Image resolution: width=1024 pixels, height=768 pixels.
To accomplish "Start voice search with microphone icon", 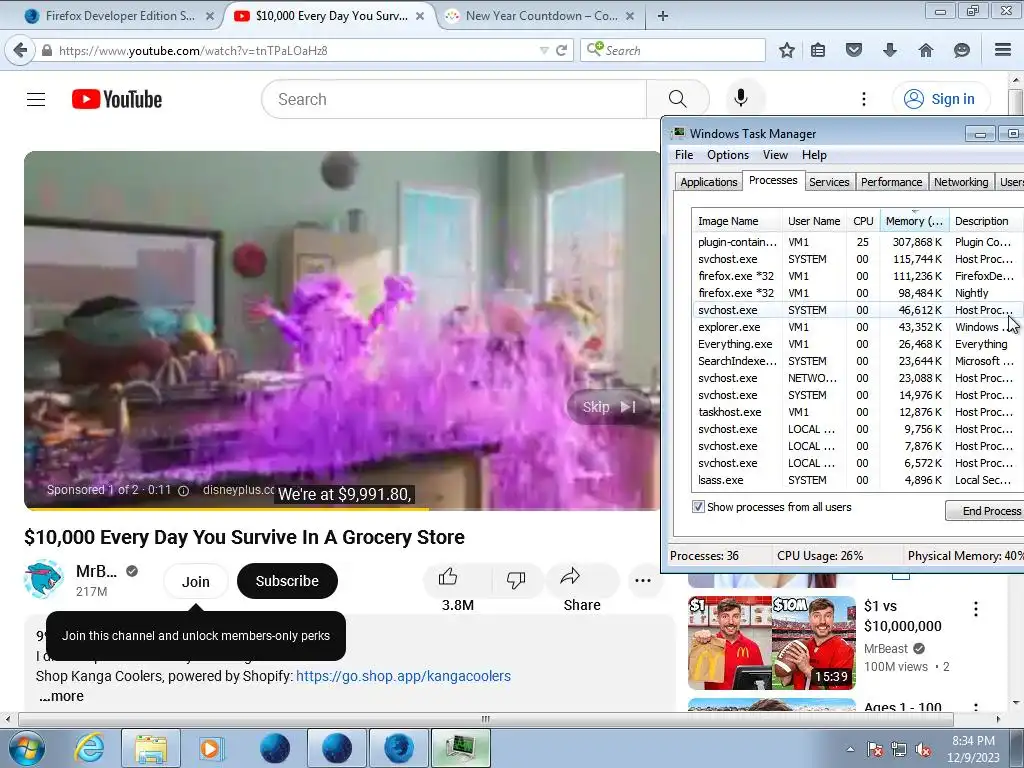I will coord(741,99).
